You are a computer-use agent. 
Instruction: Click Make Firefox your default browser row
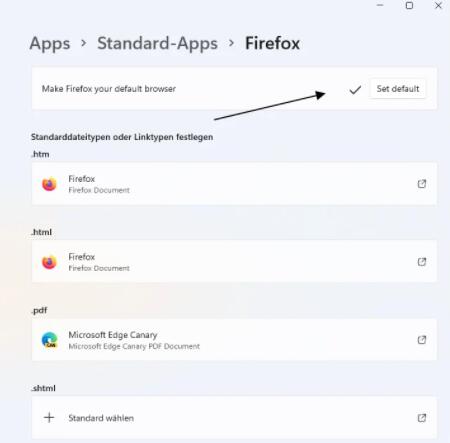tap(234, 88)
